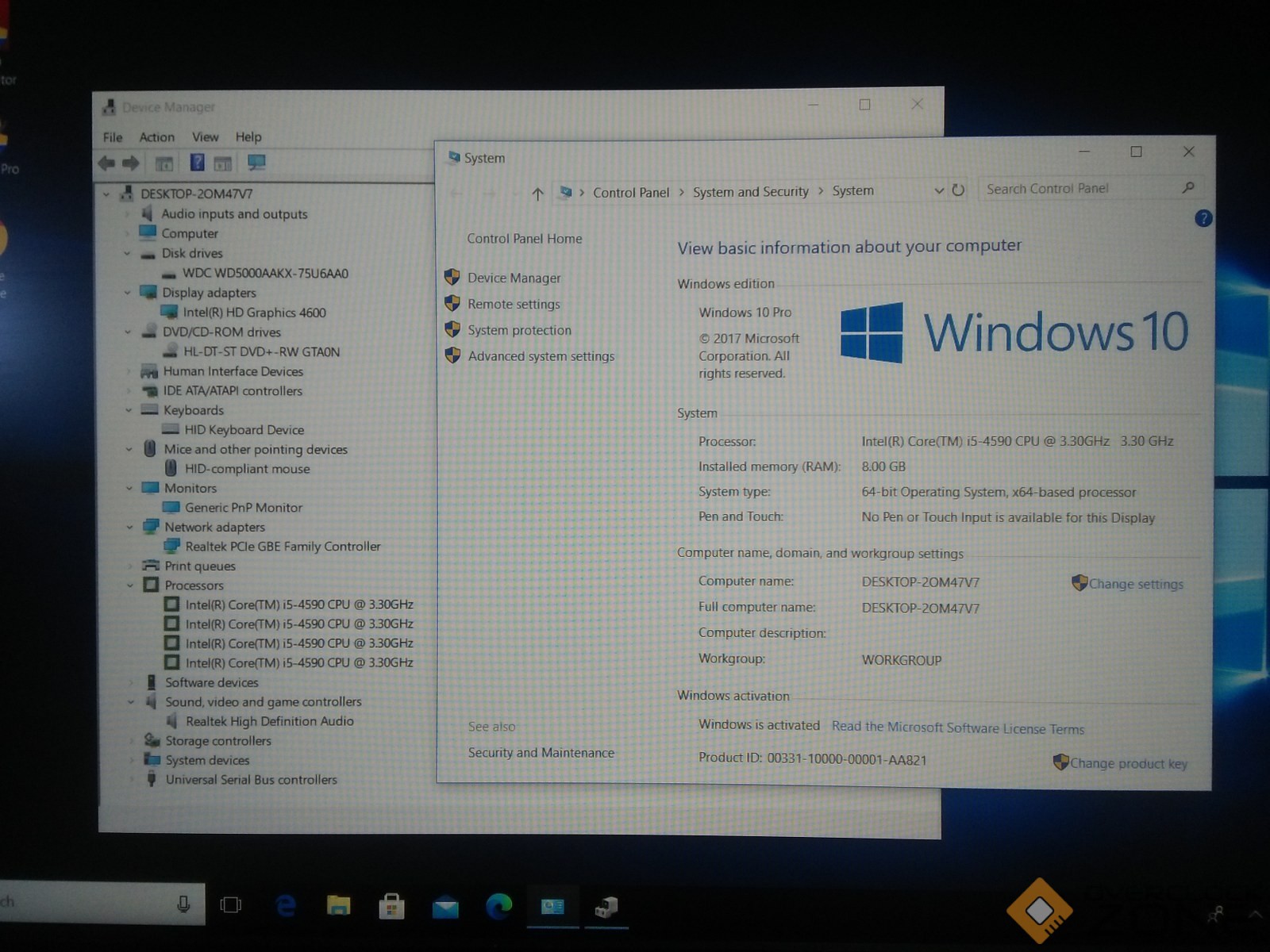
Task: Open Microsoft Store from the taskbar
Action: 391,906
